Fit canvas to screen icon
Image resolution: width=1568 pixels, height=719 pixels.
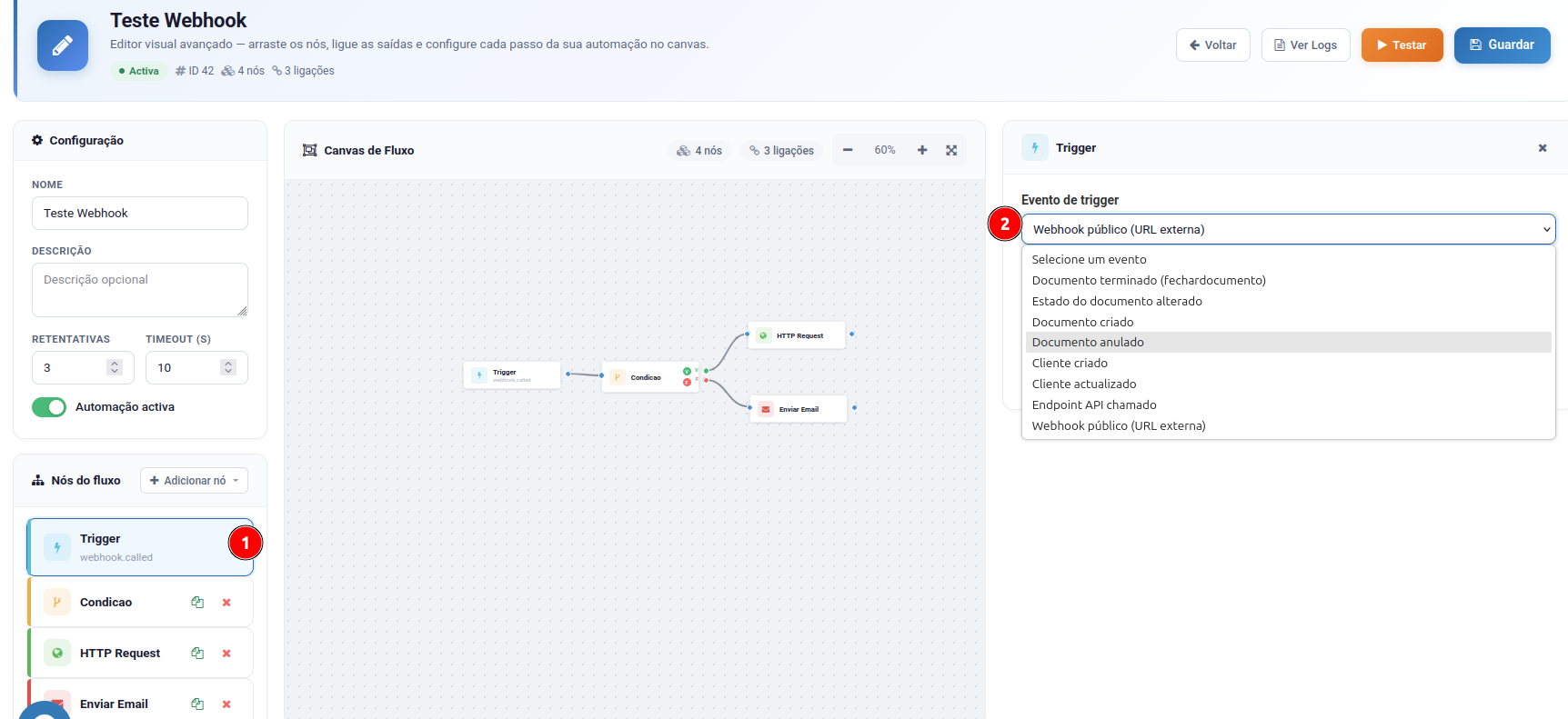[x=951, y=150]
